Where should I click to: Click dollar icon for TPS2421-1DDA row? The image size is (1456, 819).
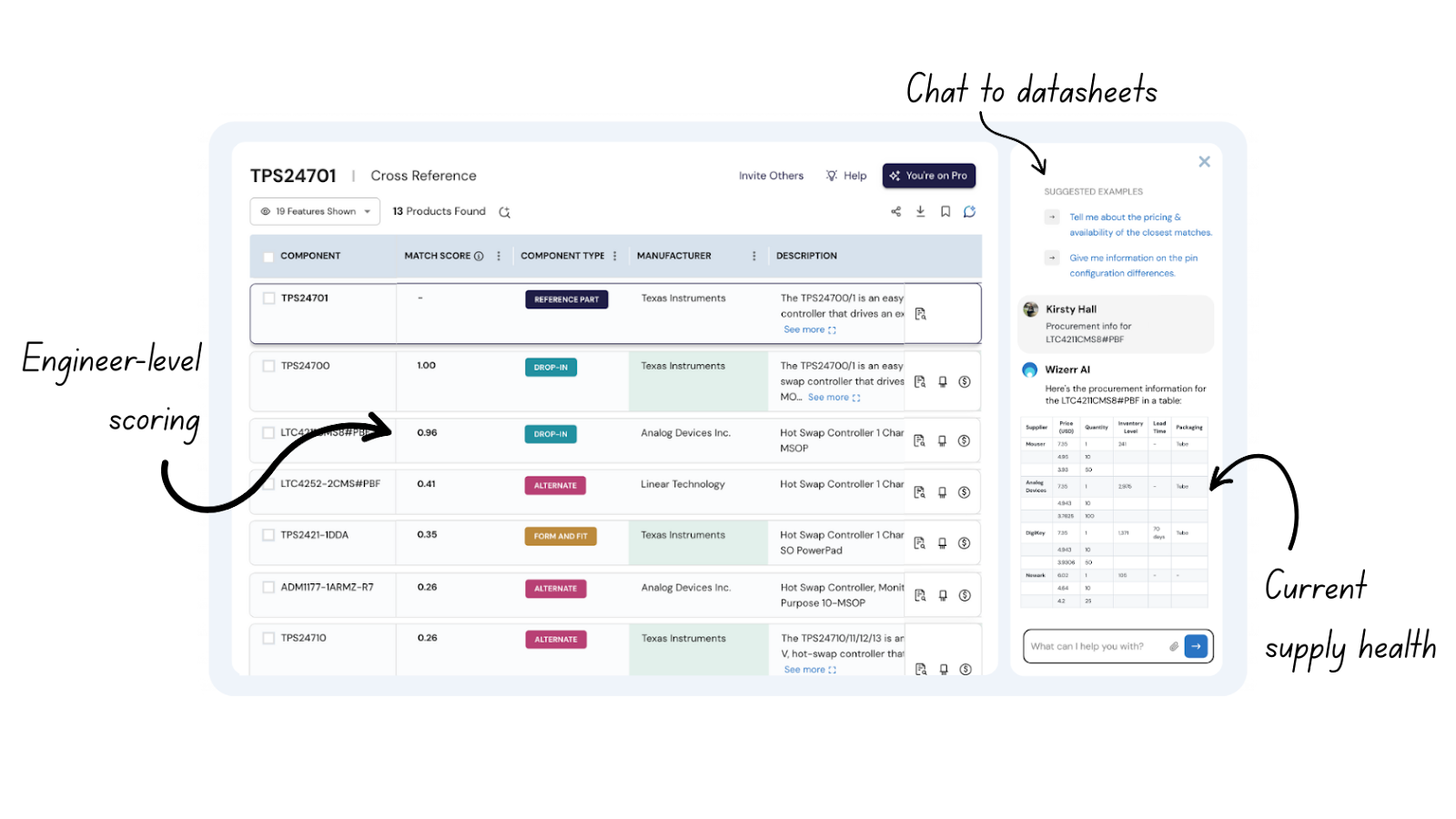coord(965,543)
